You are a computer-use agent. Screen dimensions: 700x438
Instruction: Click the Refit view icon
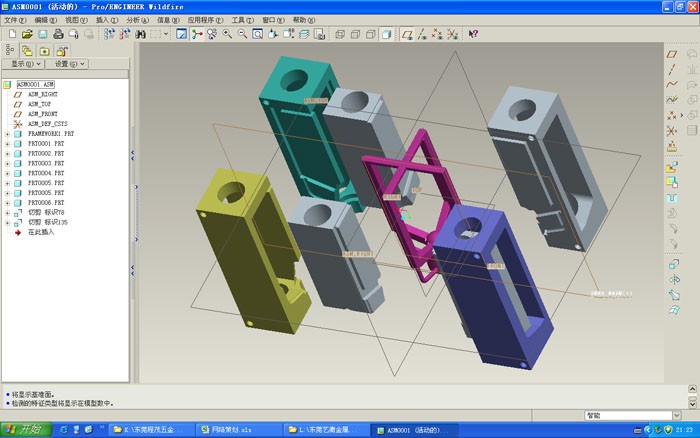[x=258, y=34]
